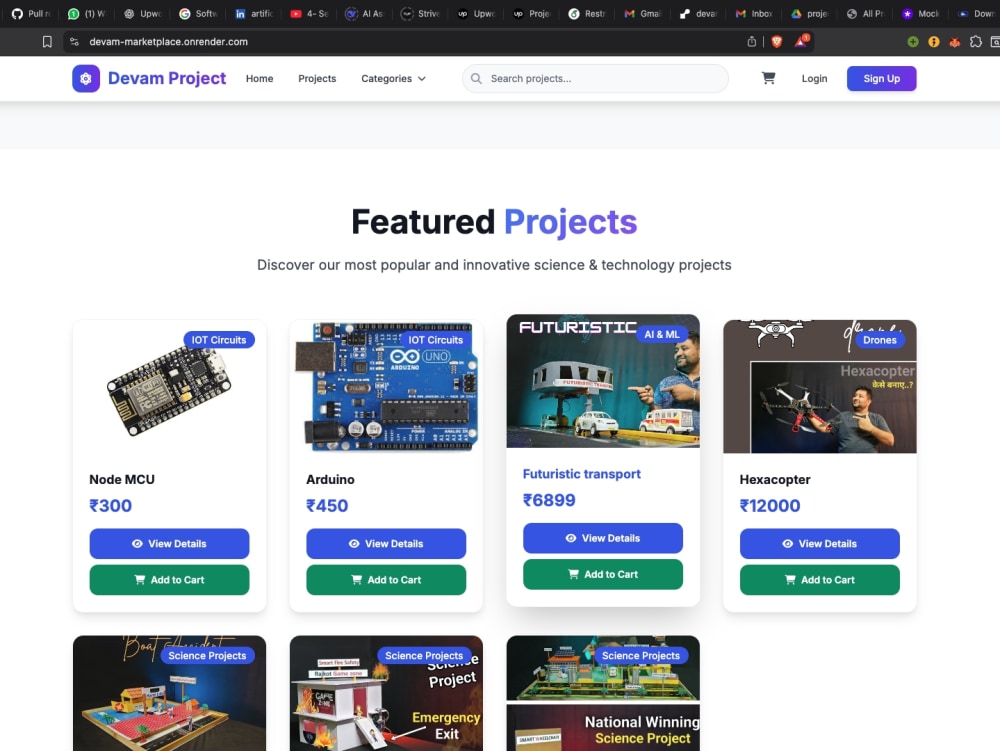
Task: Switch to the WhatsApp browser tab
Action: pos(86,13)
